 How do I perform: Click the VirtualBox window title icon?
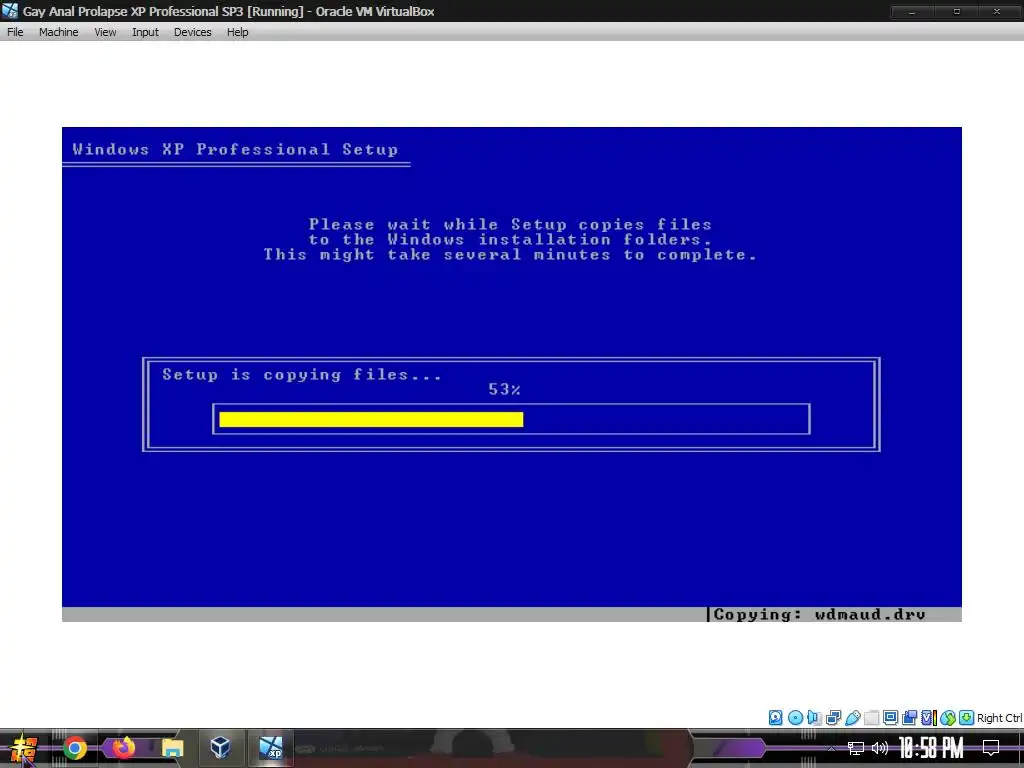[x=10, y=10]
